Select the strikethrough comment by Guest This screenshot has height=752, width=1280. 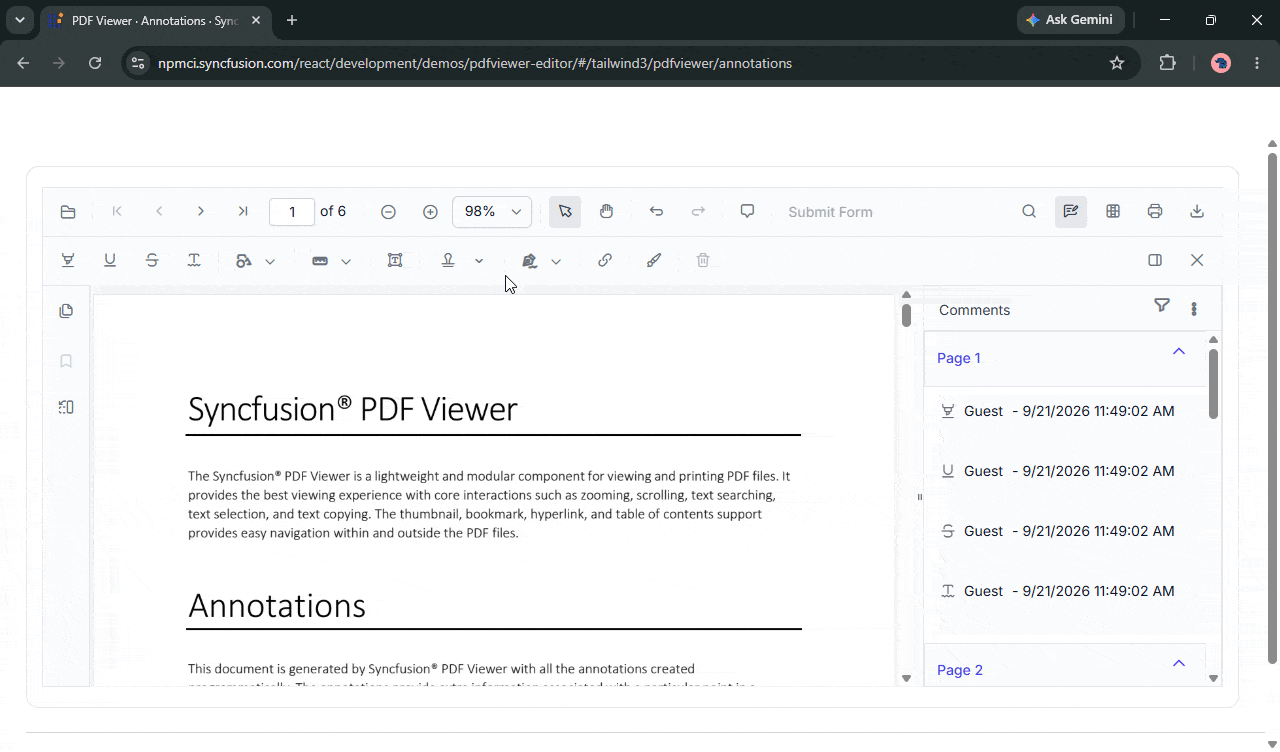pyautogui.click(x=1065, y=531)
